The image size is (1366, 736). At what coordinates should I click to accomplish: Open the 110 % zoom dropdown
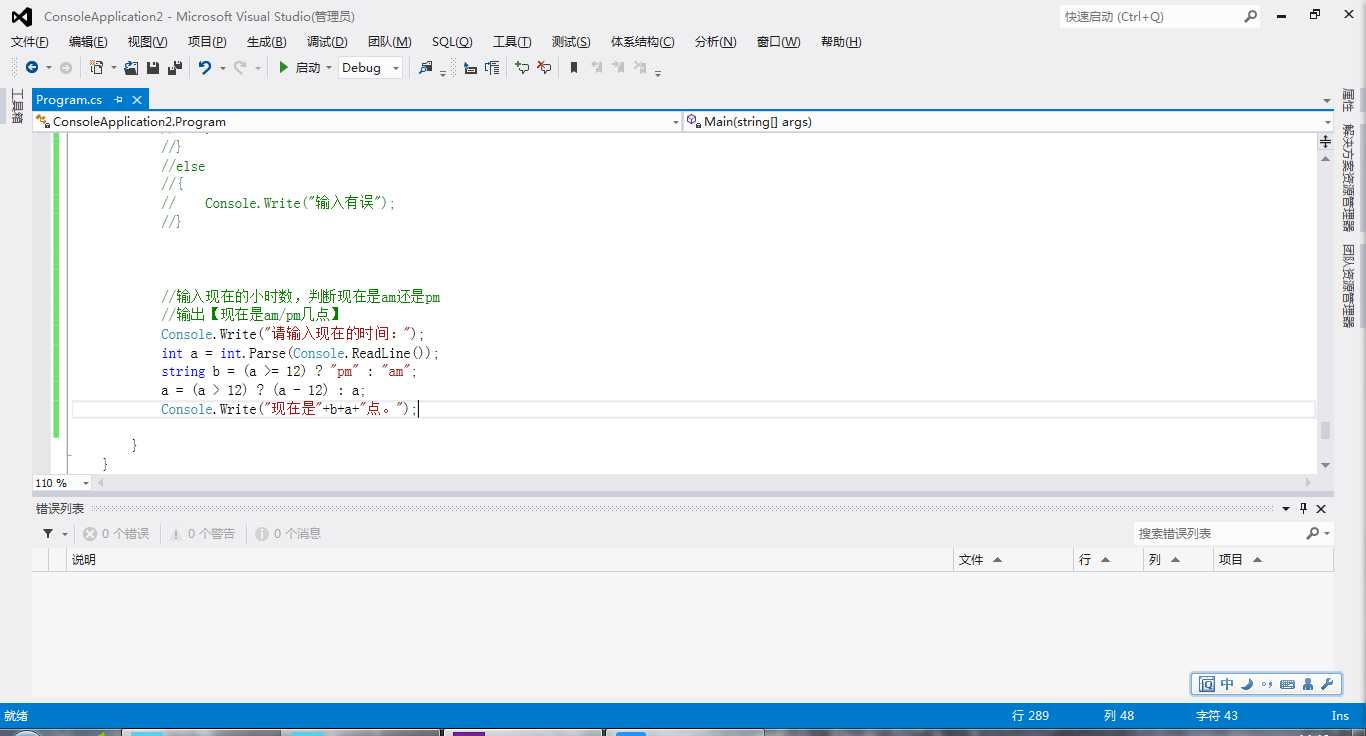pyautogui.click(x=85, y=483)
